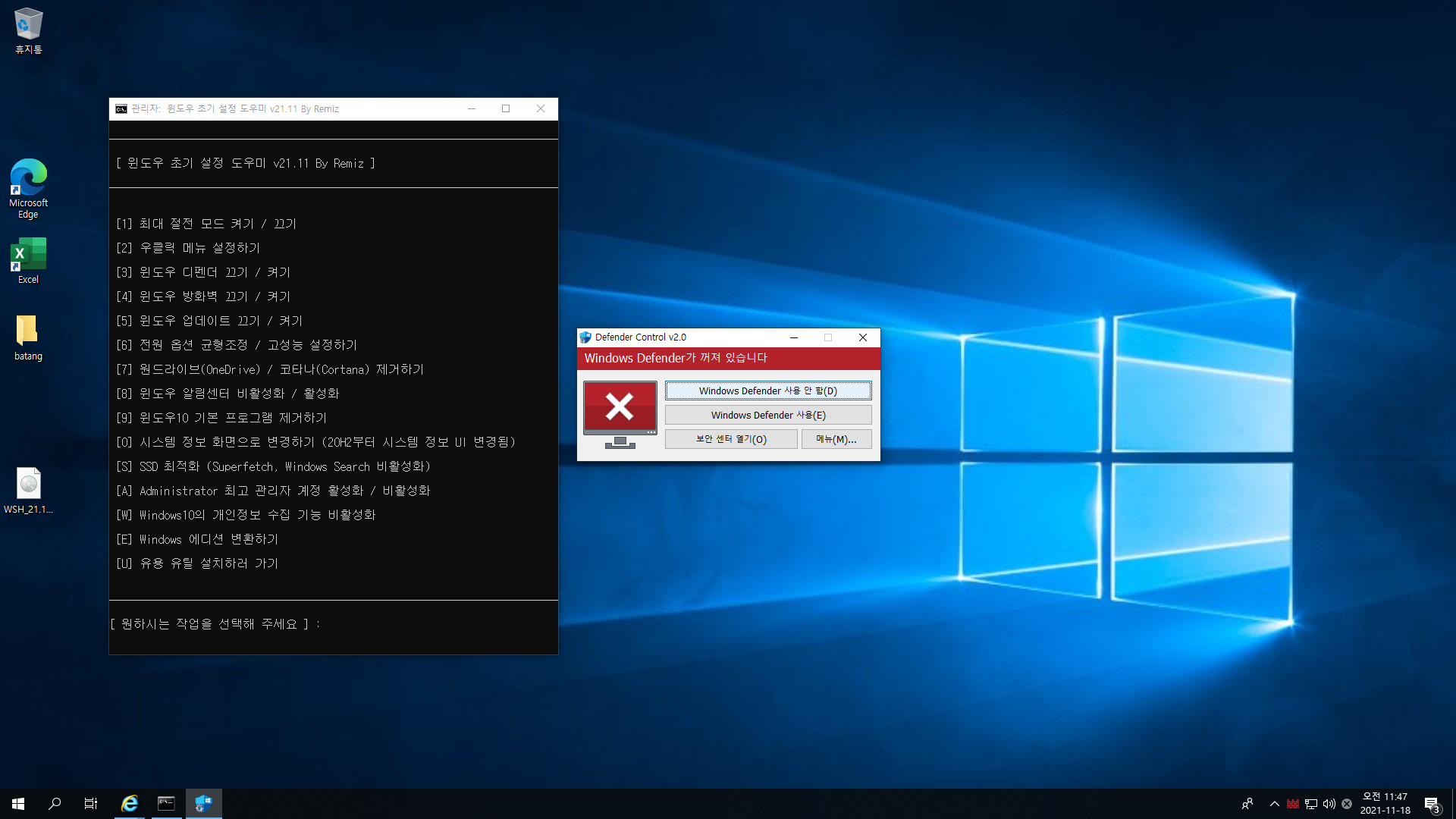Click the [9] Windows 10 default programs line
Image resolution: width=1456 pixels, height=819 pixels.
[221, 418]
